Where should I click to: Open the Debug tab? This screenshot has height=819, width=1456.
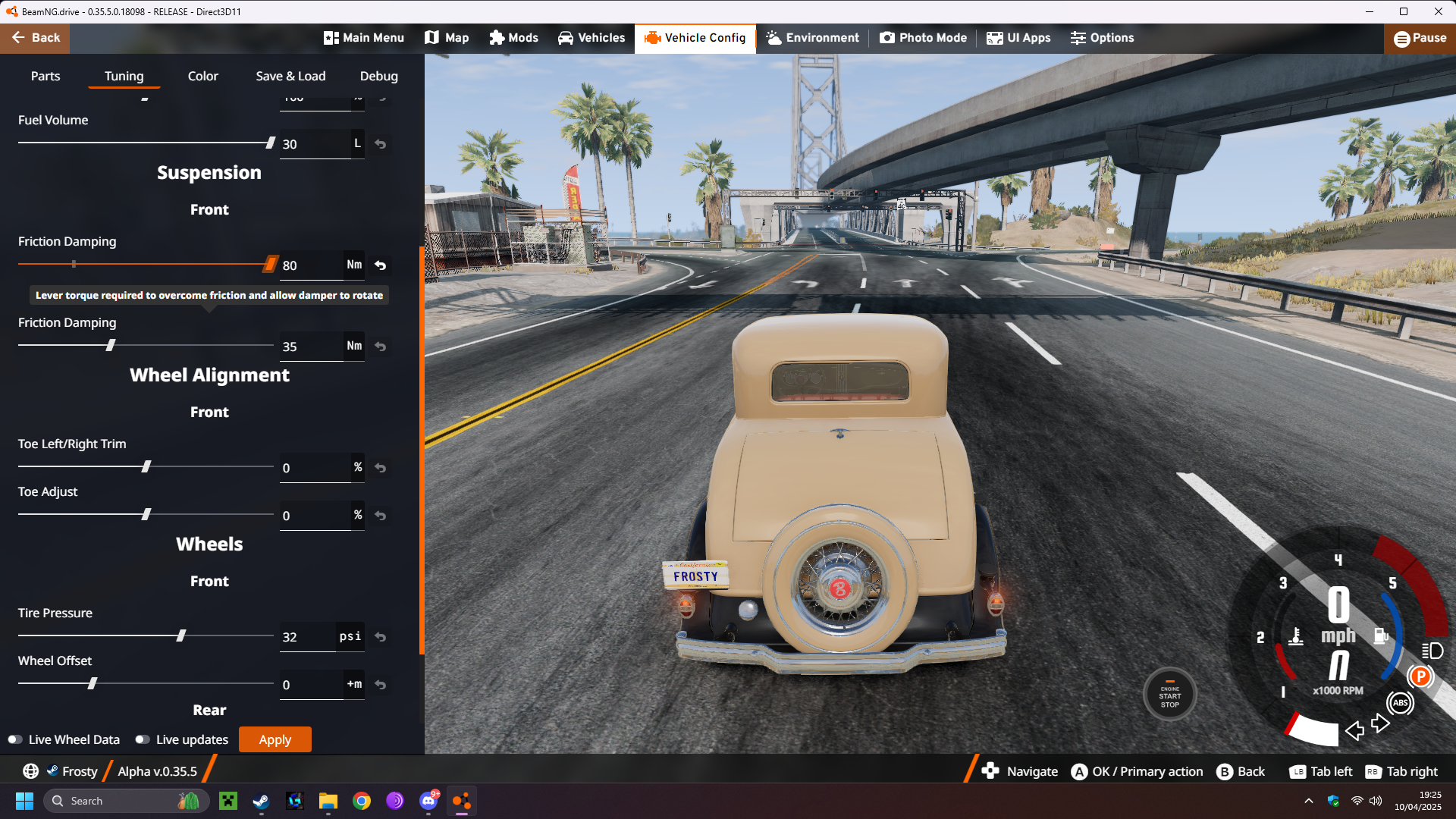pos(378,76)
